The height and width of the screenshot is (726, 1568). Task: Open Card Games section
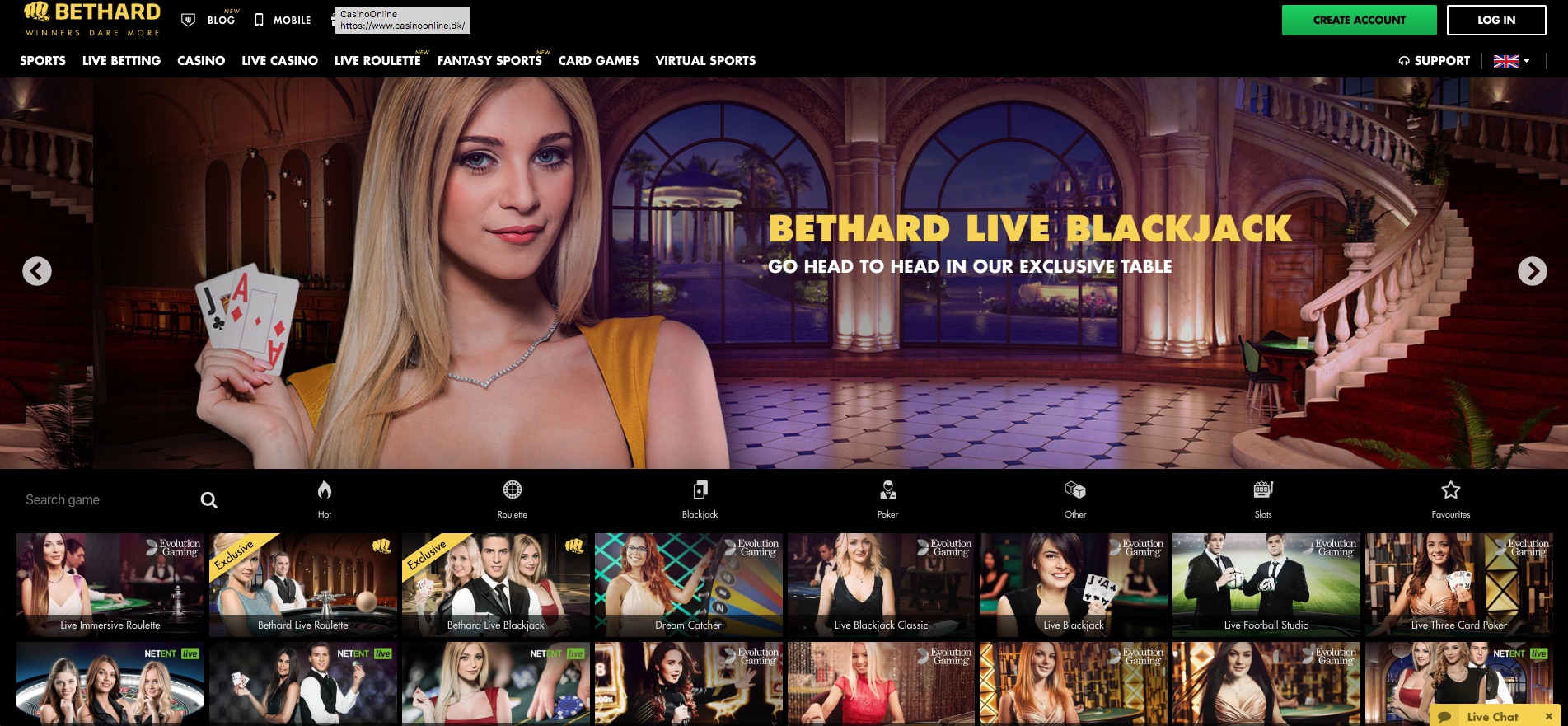tap(598, 61)
